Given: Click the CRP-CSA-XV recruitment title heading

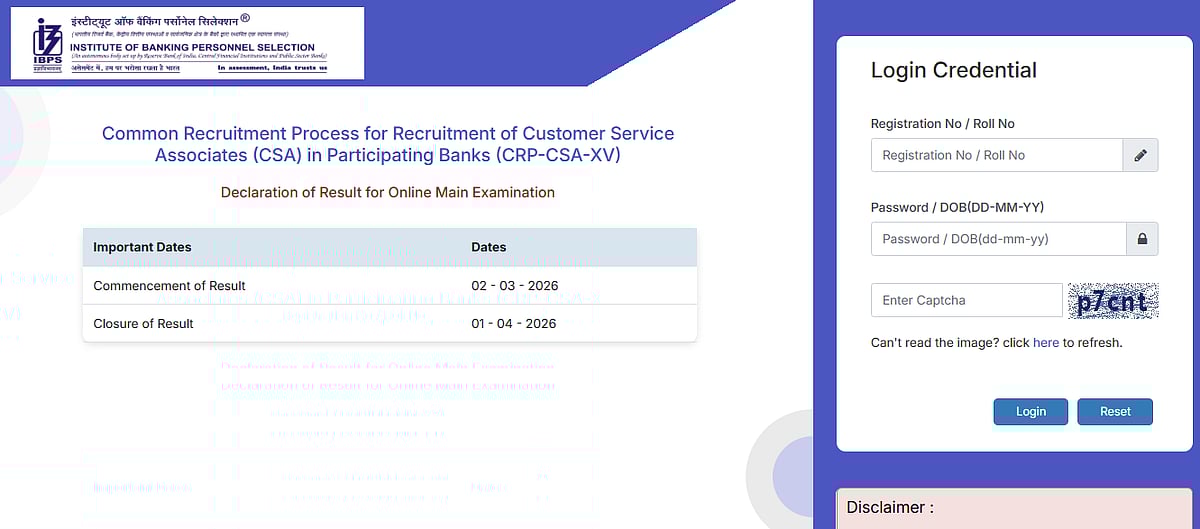Looking at the screenshot, I should point(388,144).
